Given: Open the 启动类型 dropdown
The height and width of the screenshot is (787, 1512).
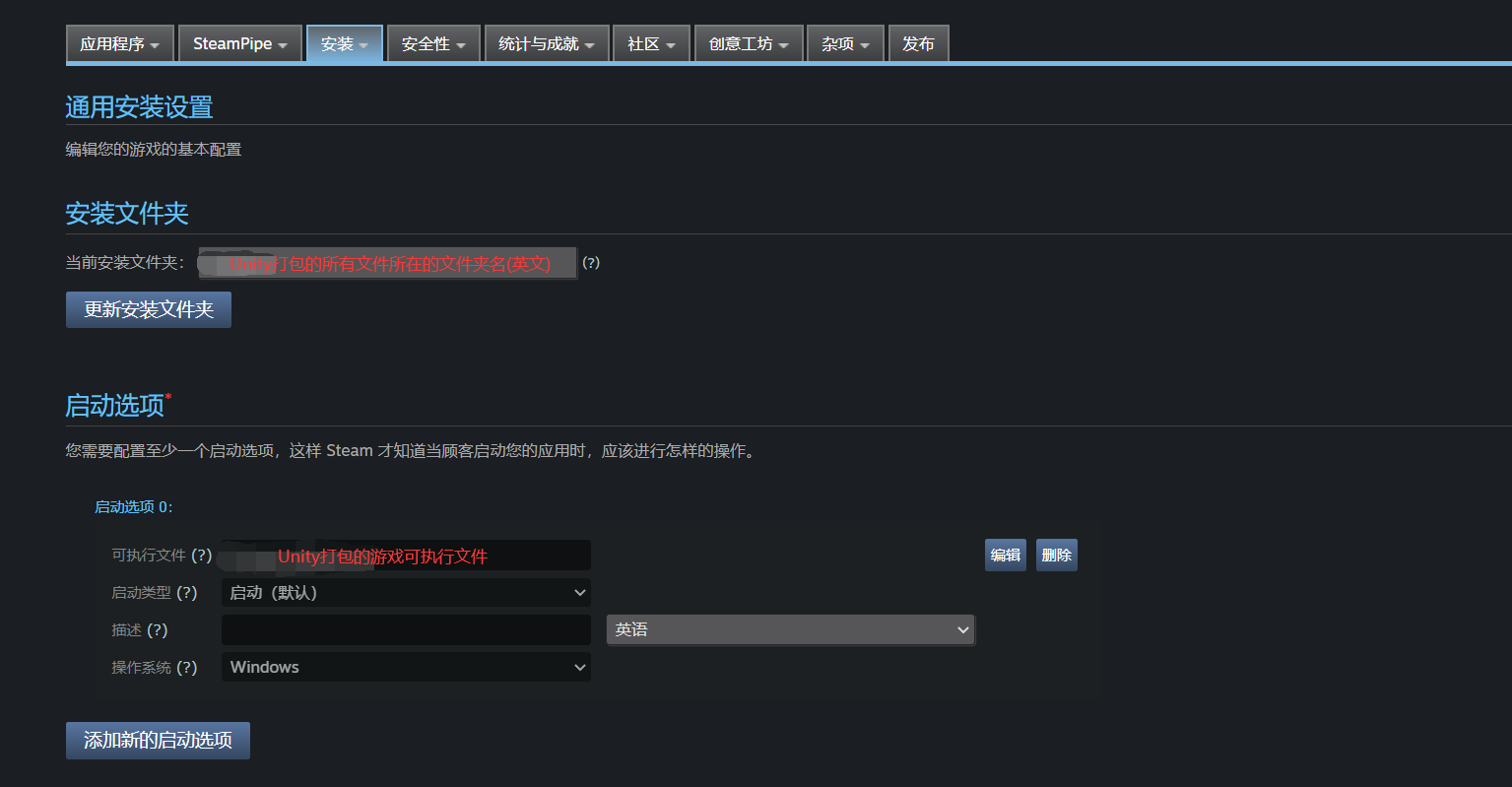Looking at the screenshot, I should [x=406, y=592].
